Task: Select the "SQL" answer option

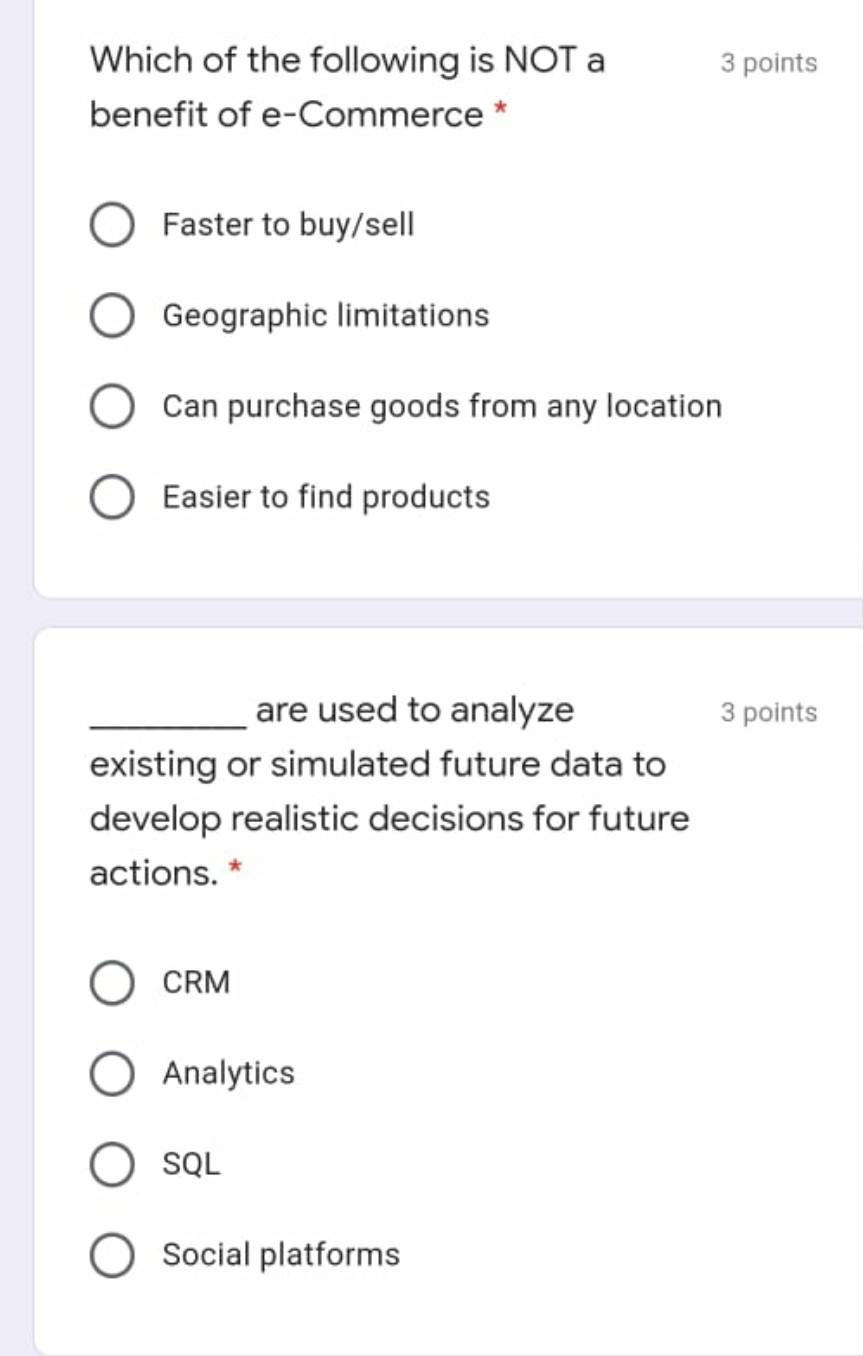Action: 111,1164
